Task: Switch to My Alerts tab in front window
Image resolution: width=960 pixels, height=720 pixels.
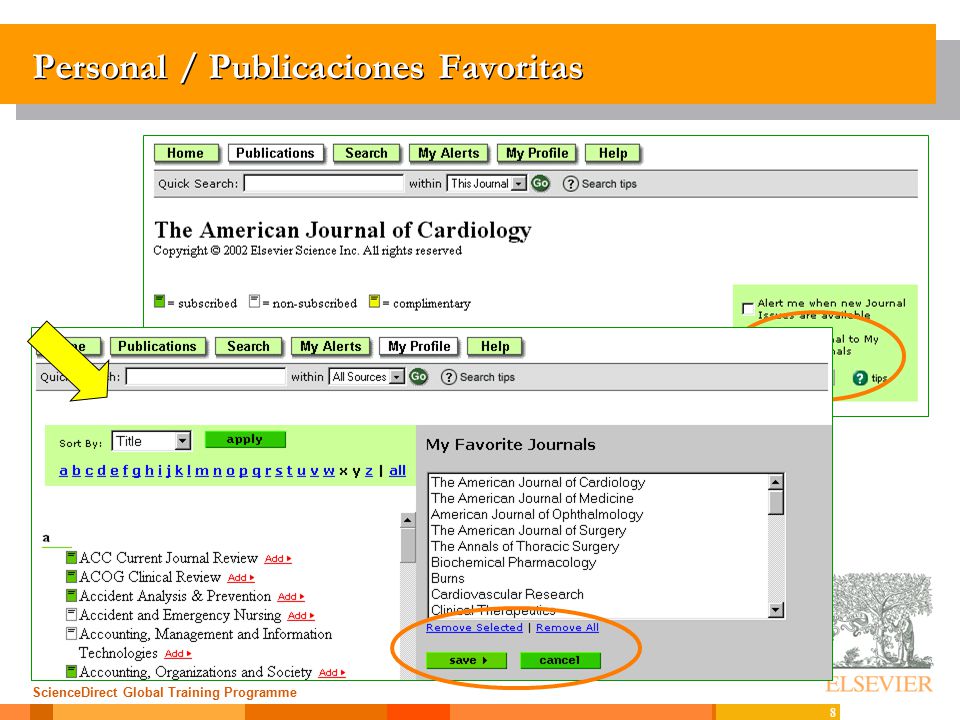Action: coord(331,347)
